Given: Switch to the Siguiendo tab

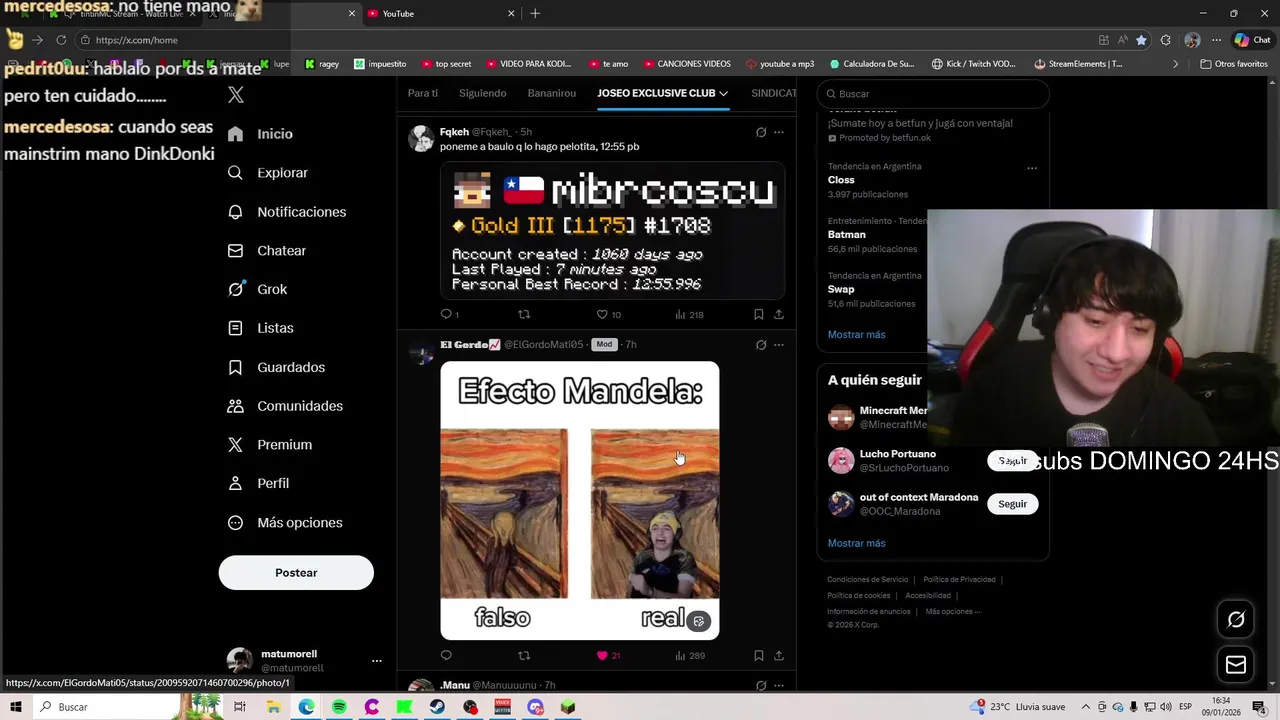Looking at the screenshot, I should coord(483,93).
